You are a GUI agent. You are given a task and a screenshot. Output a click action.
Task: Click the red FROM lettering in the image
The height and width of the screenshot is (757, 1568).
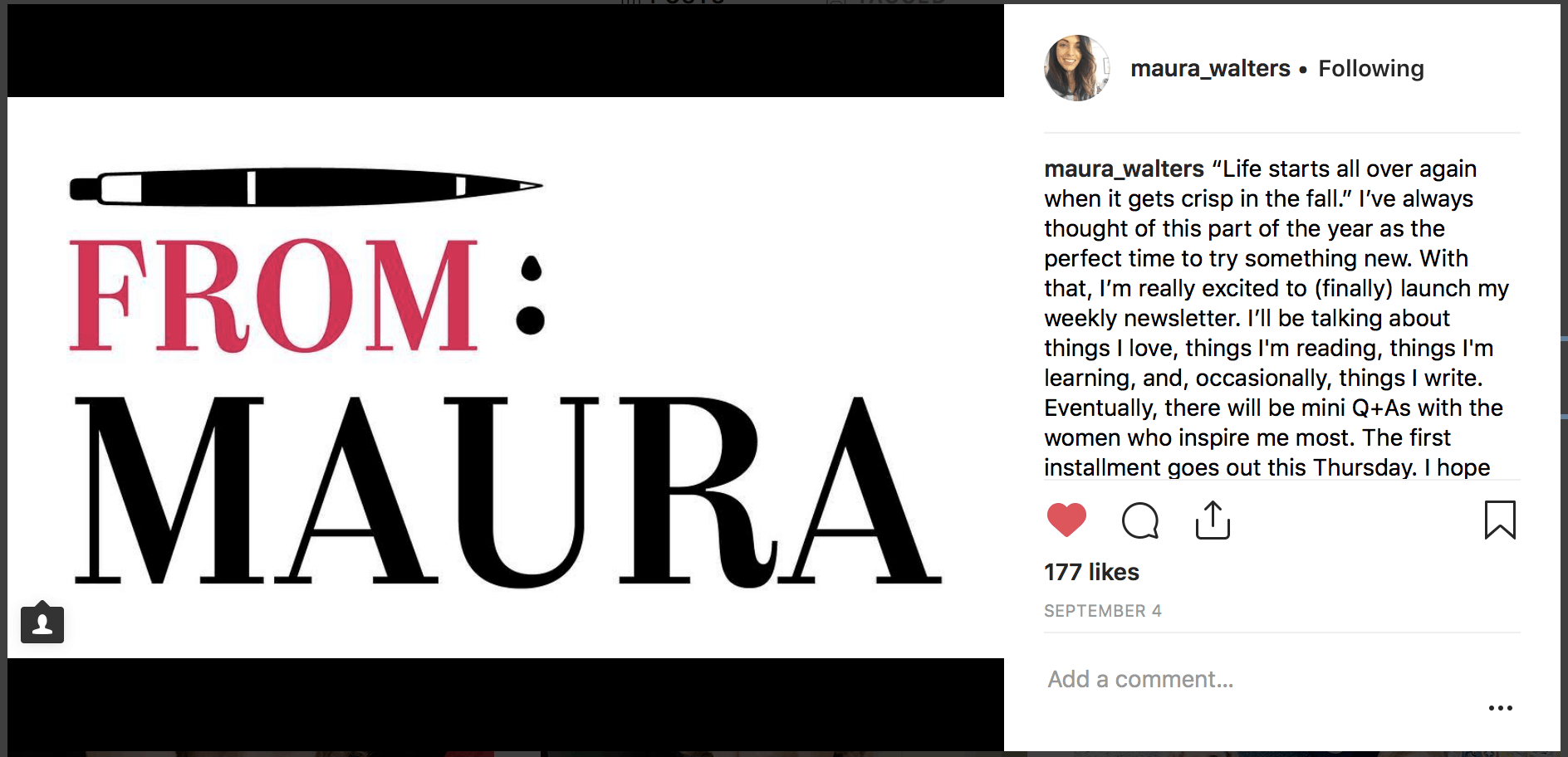click(x=273, y=295)
